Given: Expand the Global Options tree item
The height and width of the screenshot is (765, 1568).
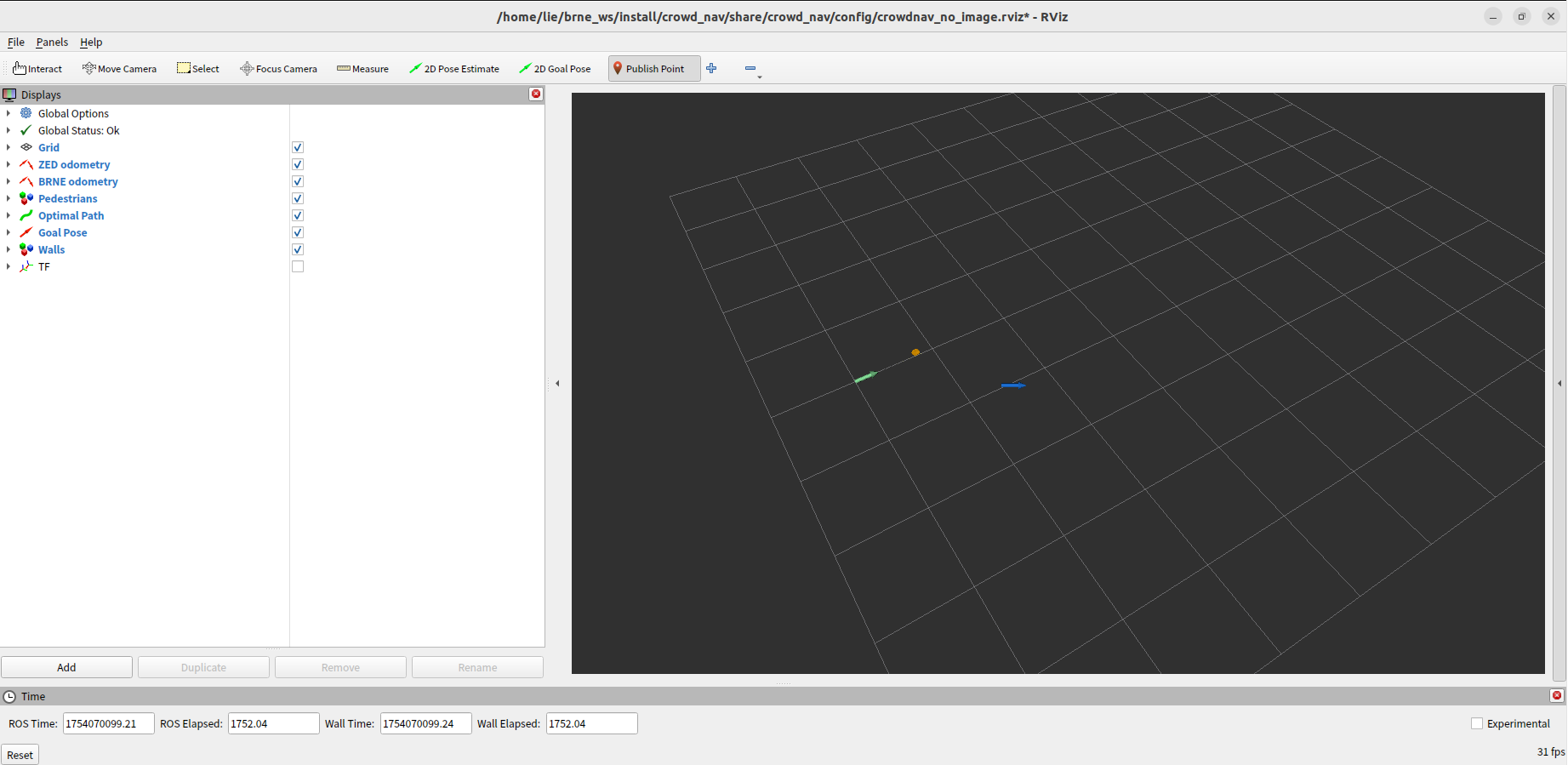Looking at the screenshot, I should click(9, 113).
